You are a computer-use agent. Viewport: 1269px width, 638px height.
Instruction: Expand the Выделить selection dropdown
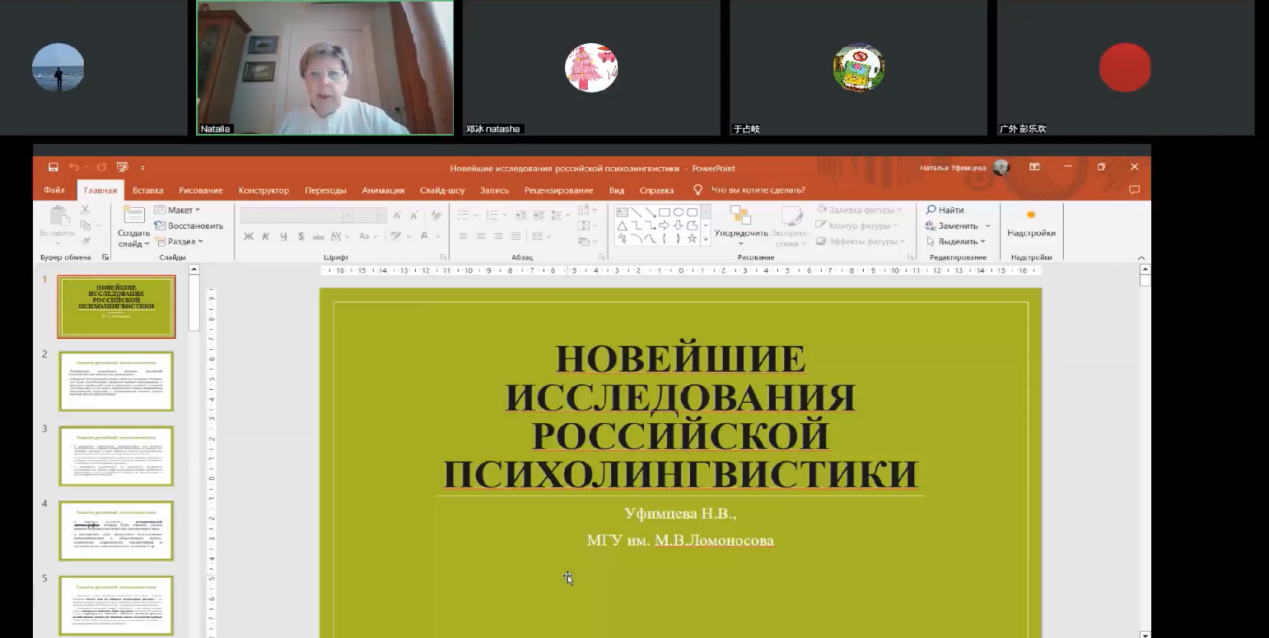point(957,241)
